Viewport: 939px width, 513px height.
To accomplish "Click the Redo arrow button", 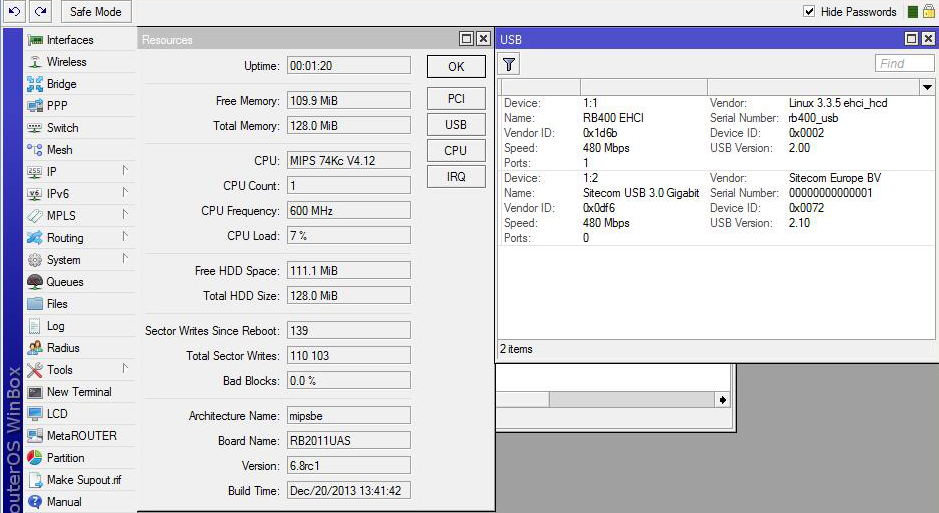I will 40,11.
